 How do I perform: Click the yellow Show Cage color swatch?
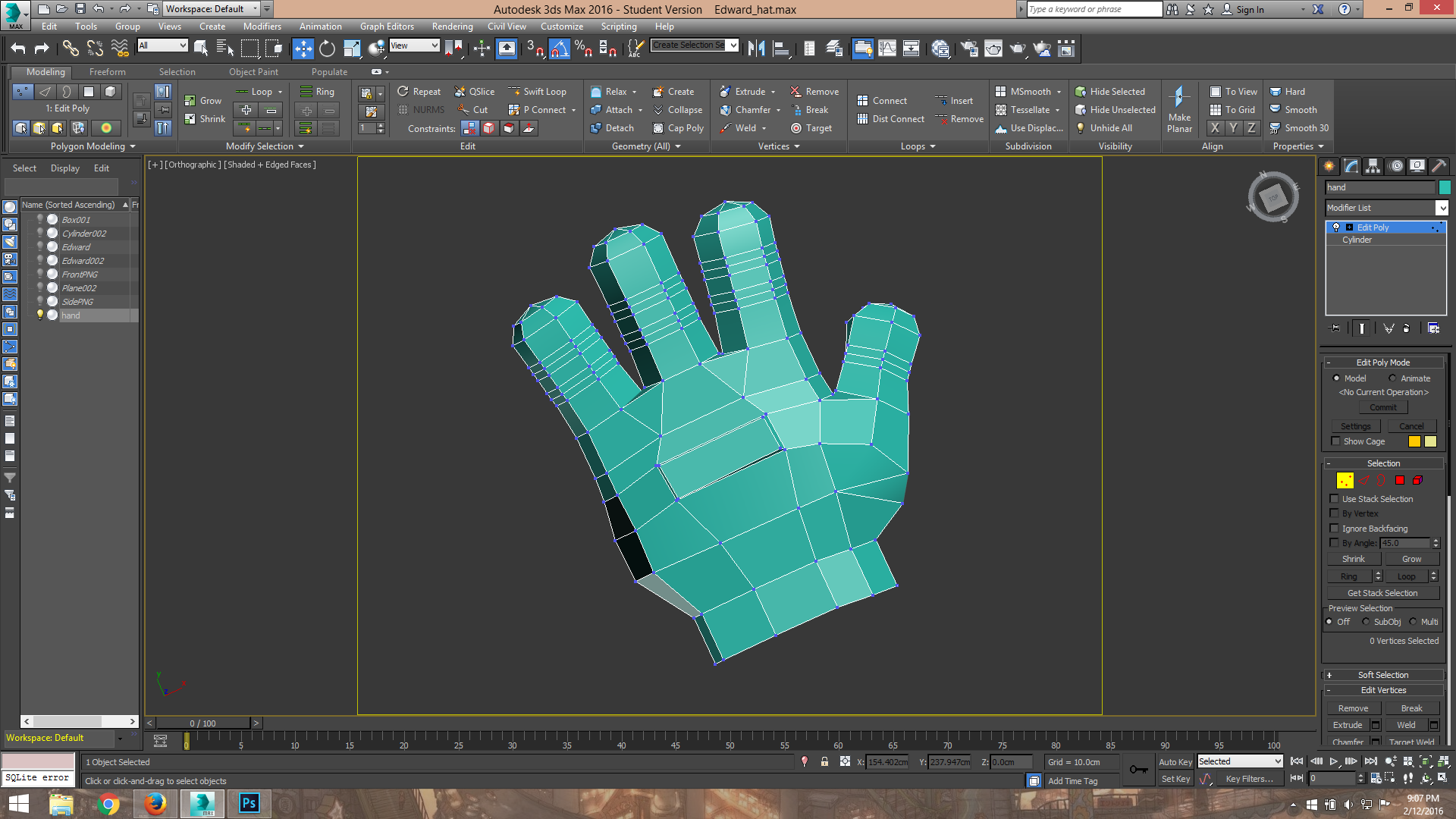(1430, 441)
